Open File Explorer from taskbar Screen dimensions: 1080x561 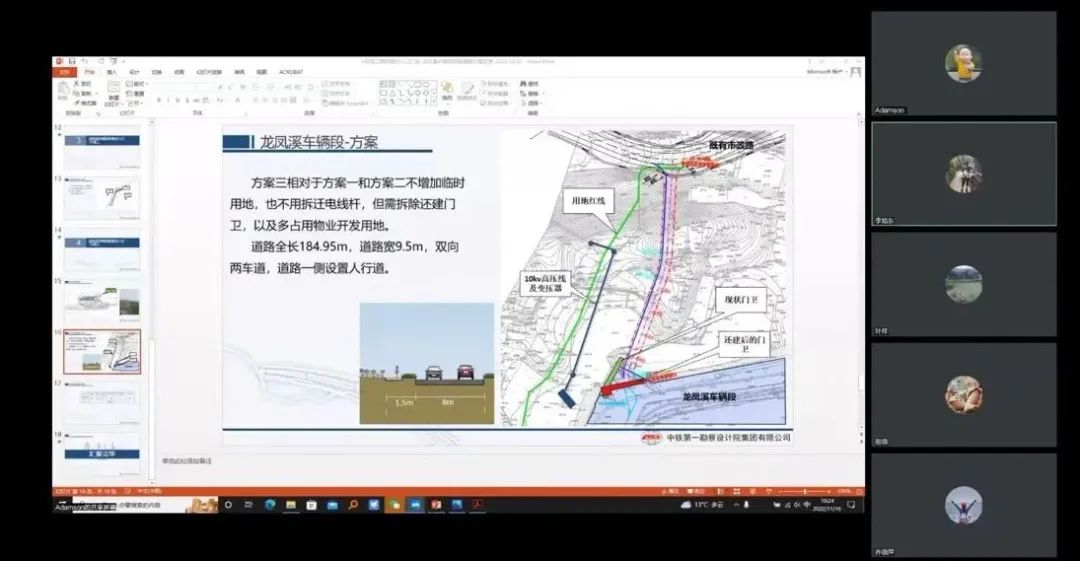(291, 505)
